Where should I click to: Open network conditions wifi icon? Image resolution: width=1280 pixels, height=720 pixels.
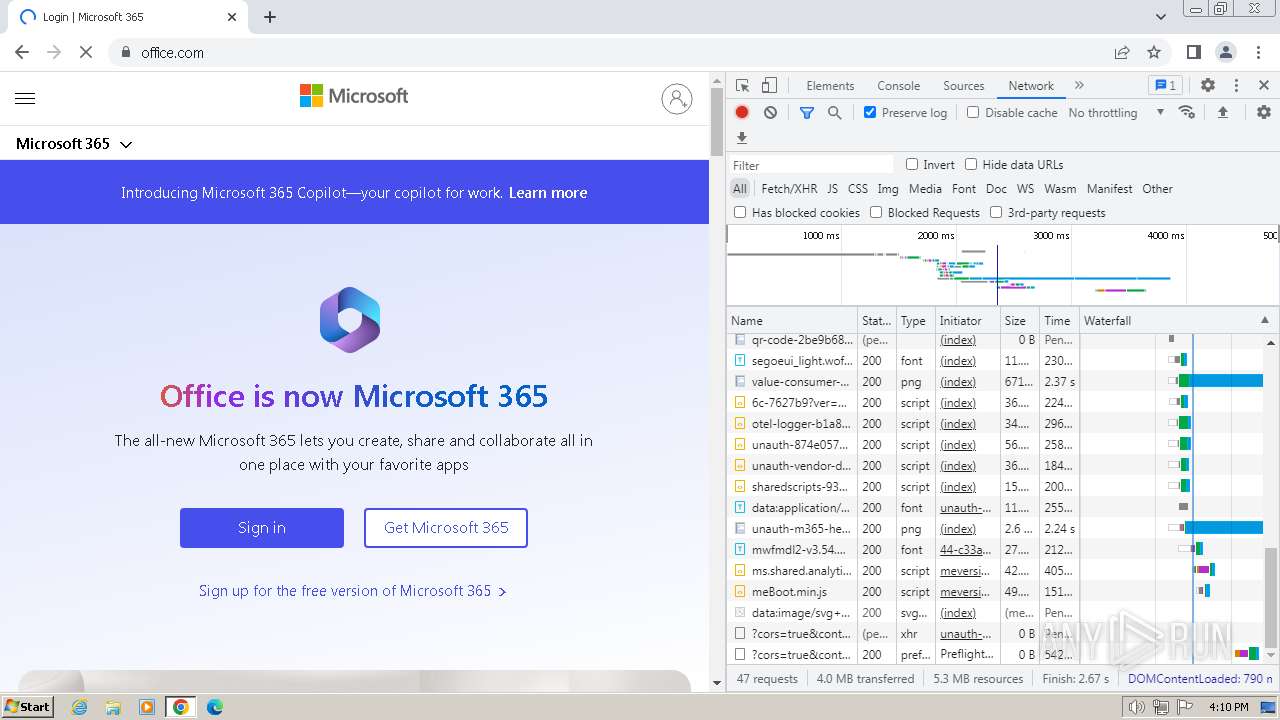(x=1187, y=113)
